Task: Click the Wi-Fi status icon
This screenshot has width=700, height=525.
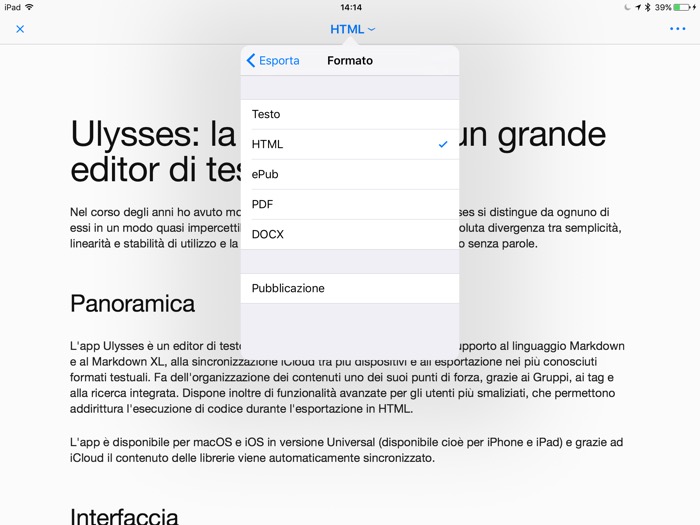Action: (x=29, y=7)
